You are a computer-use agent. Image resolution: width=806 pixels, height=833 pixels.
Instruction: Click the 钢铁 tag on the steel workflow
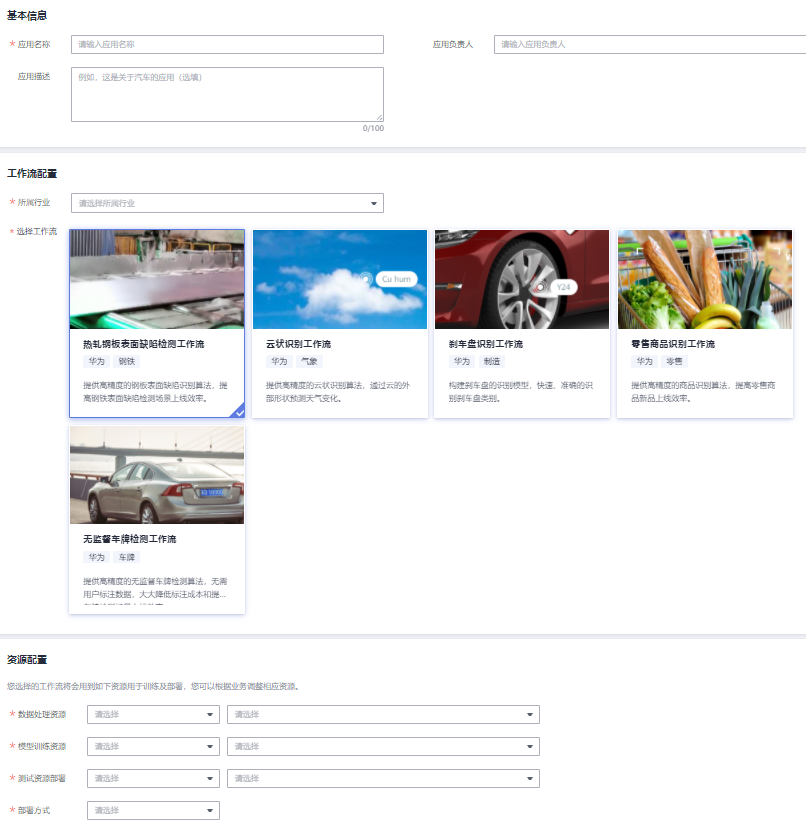pyautogui.click(x=127, y=361)
